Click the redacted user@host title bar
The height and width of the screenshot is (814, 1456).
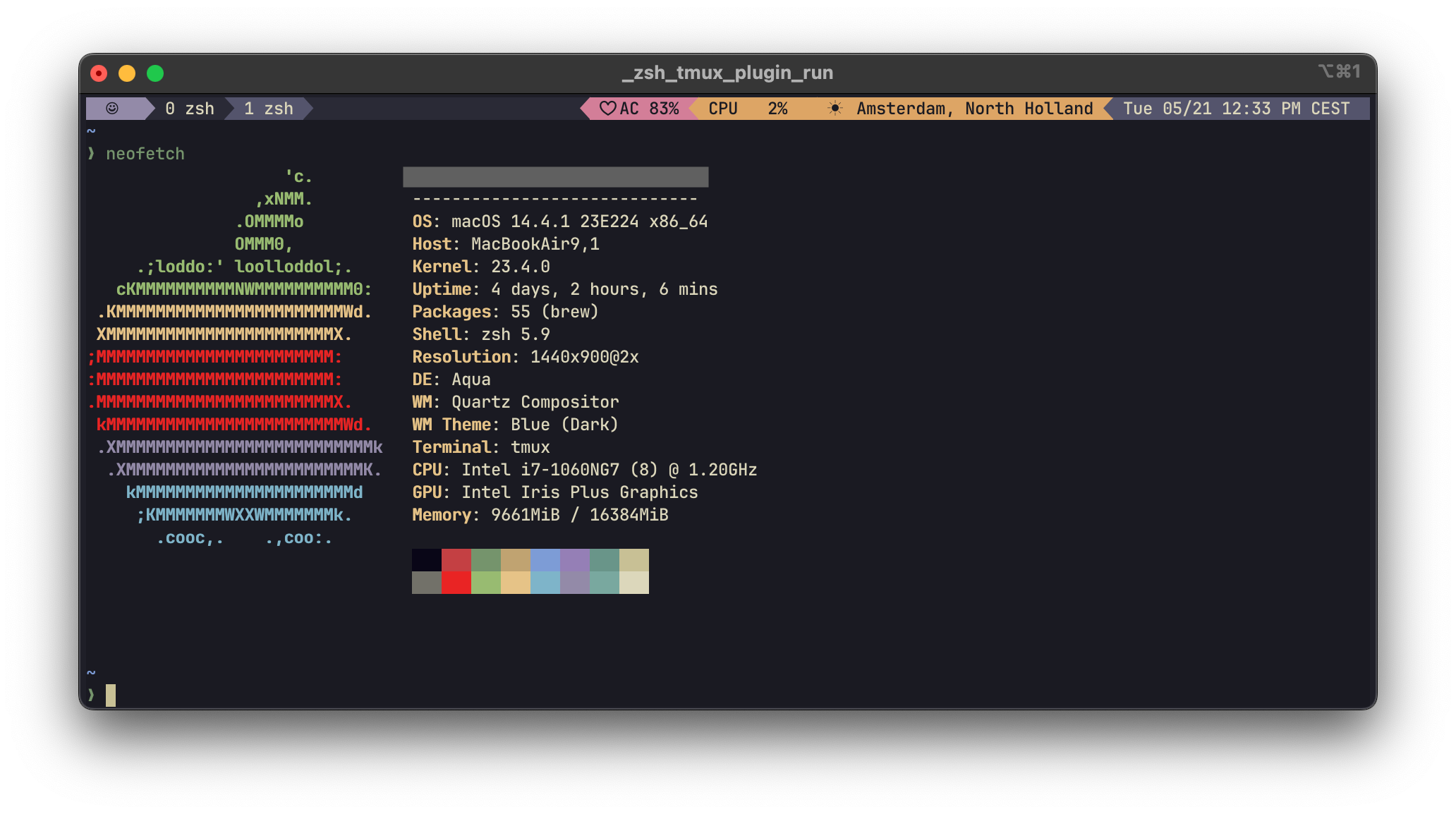[556, 177]
